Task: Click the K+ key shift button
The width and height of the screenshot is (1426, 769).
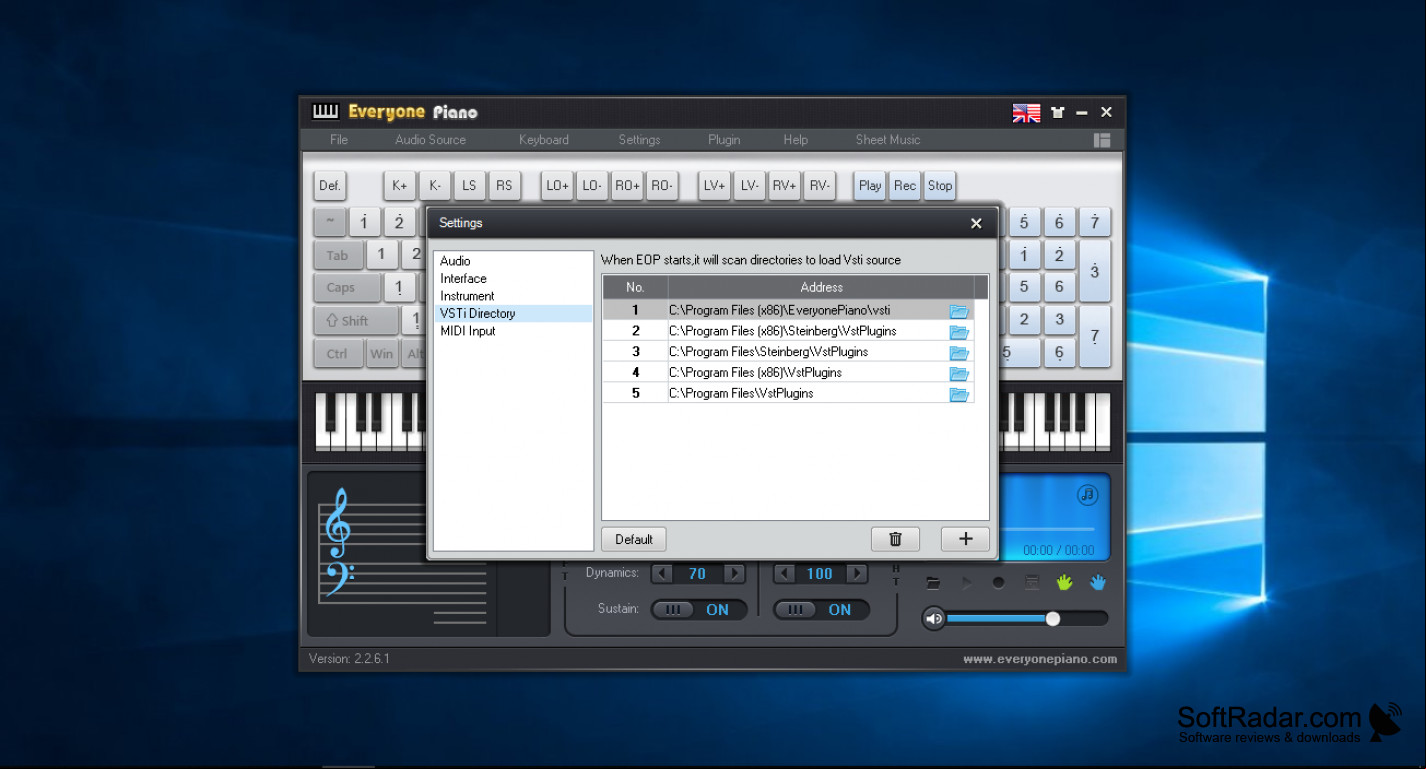Action: tap(400, 185)
